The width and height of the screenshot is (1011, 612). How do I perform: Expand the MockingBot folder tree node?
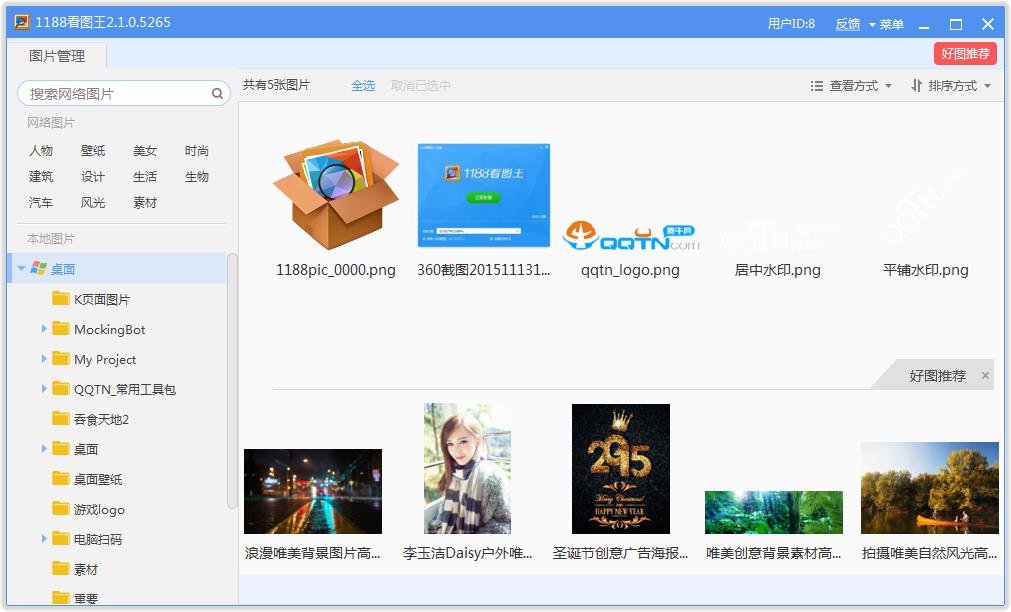(44, 329)
